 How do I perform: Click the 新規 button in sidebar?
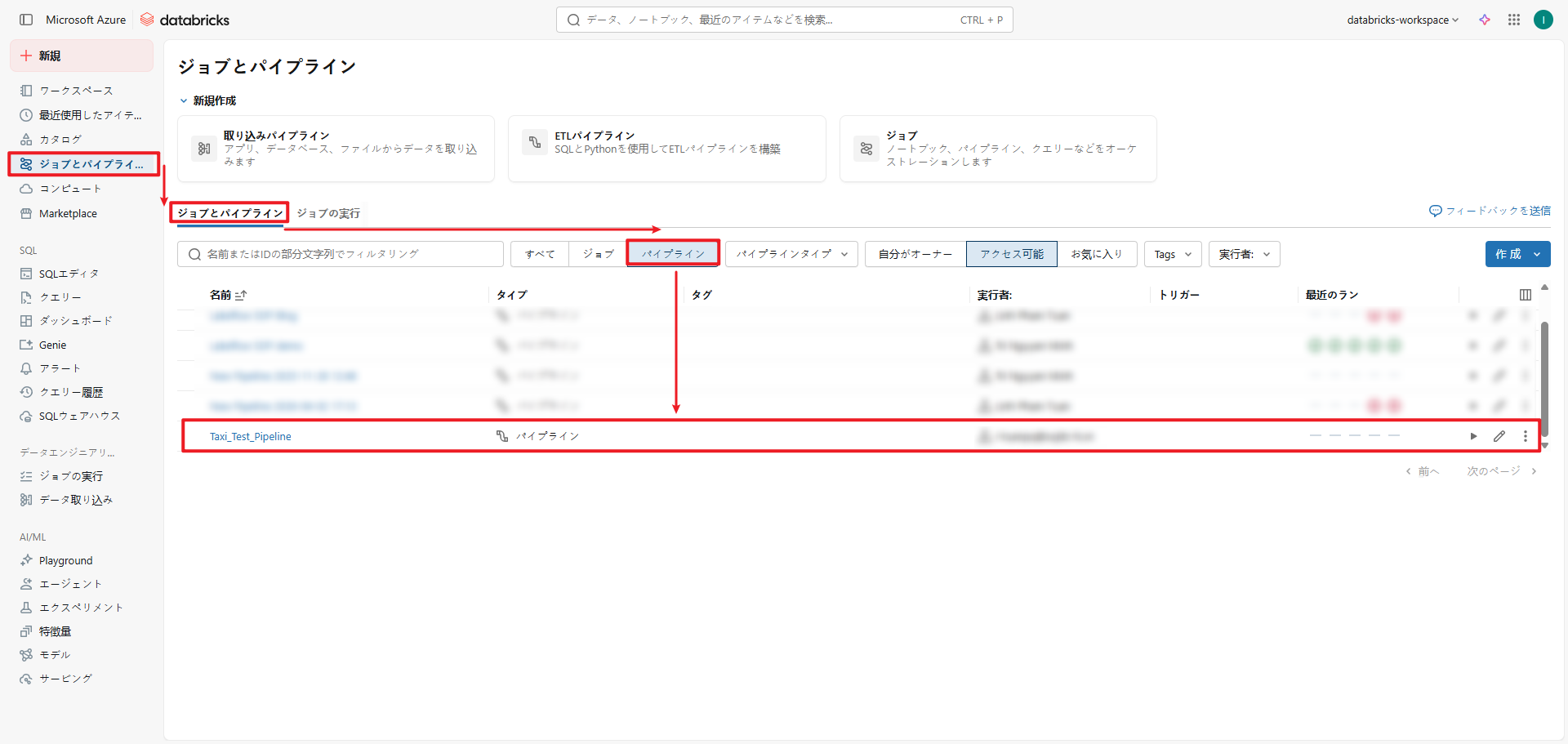coord(81,56)
